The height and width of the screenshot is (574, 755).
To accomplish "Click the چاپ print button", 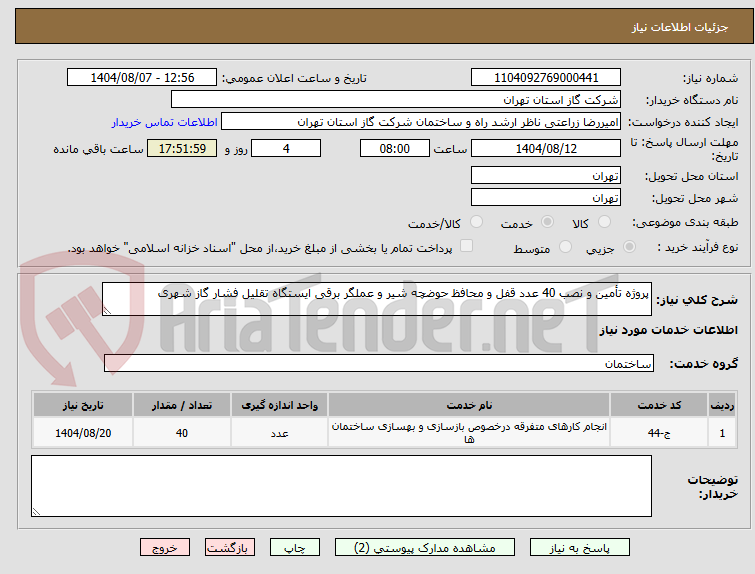I will coord(295,548).
